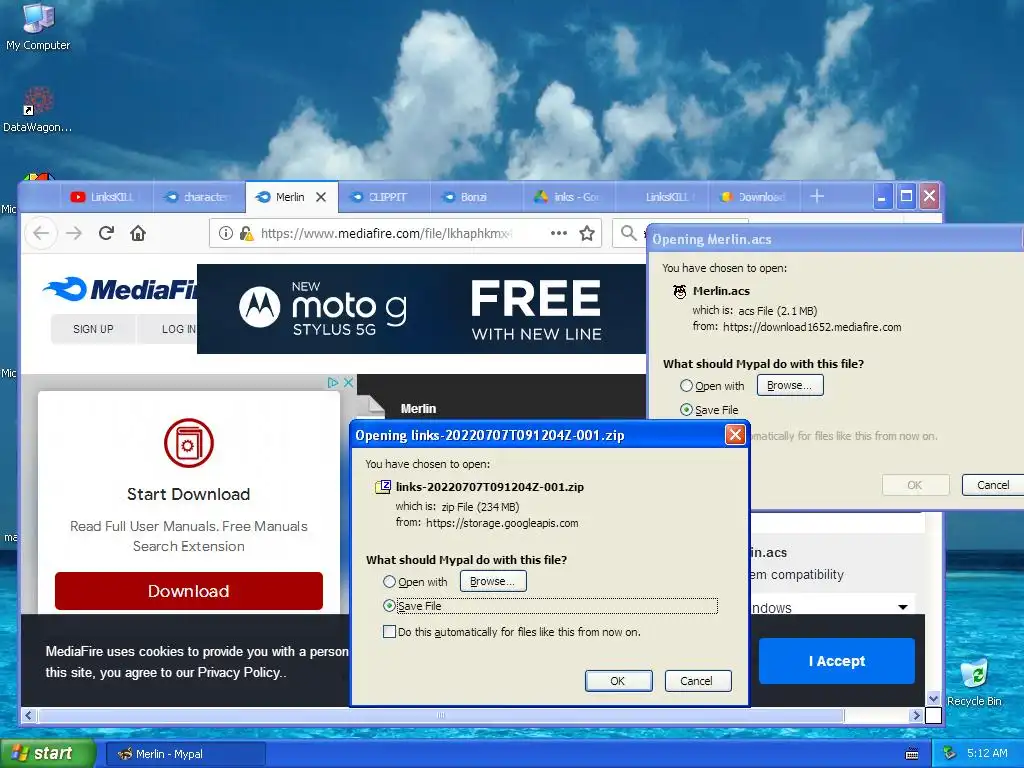
Task: Show site information icon in address bar
Action: (x=225, y=233)
